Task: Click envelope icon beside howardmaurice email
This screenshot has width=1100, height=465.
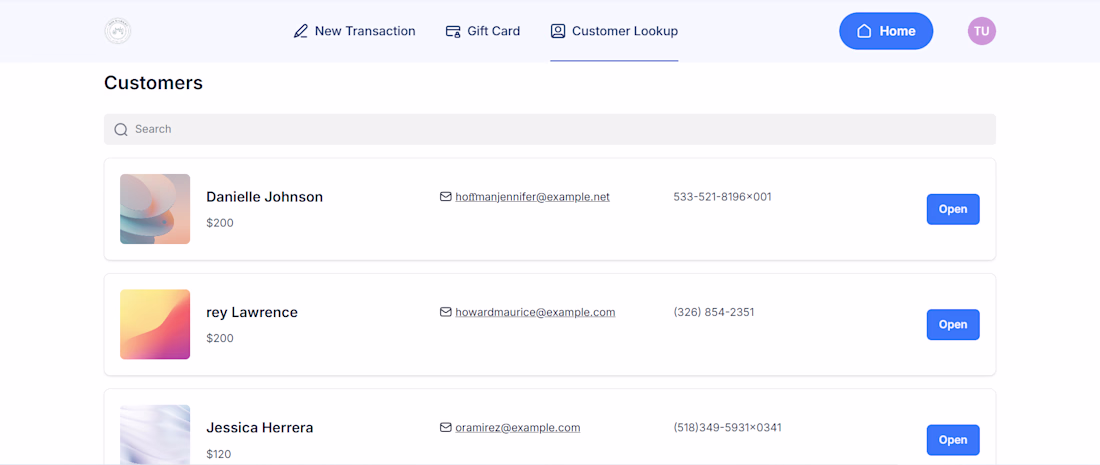Action: [x=446, y=312]
